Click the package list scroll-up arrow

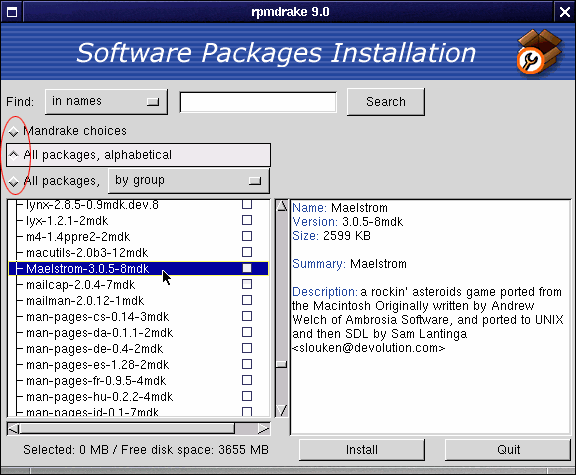pyautogui.click(x=282, y=206)
